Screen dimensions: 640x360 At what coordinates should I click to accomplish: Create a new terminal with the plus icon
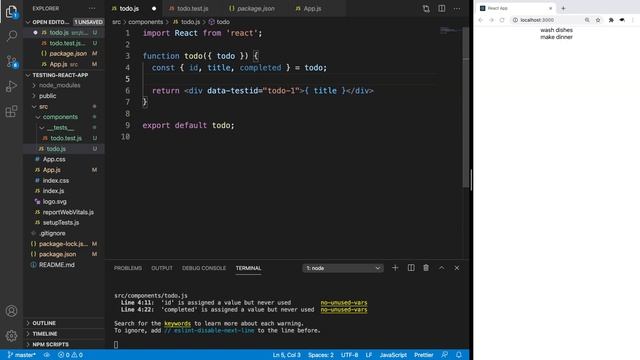click(395, 268)
